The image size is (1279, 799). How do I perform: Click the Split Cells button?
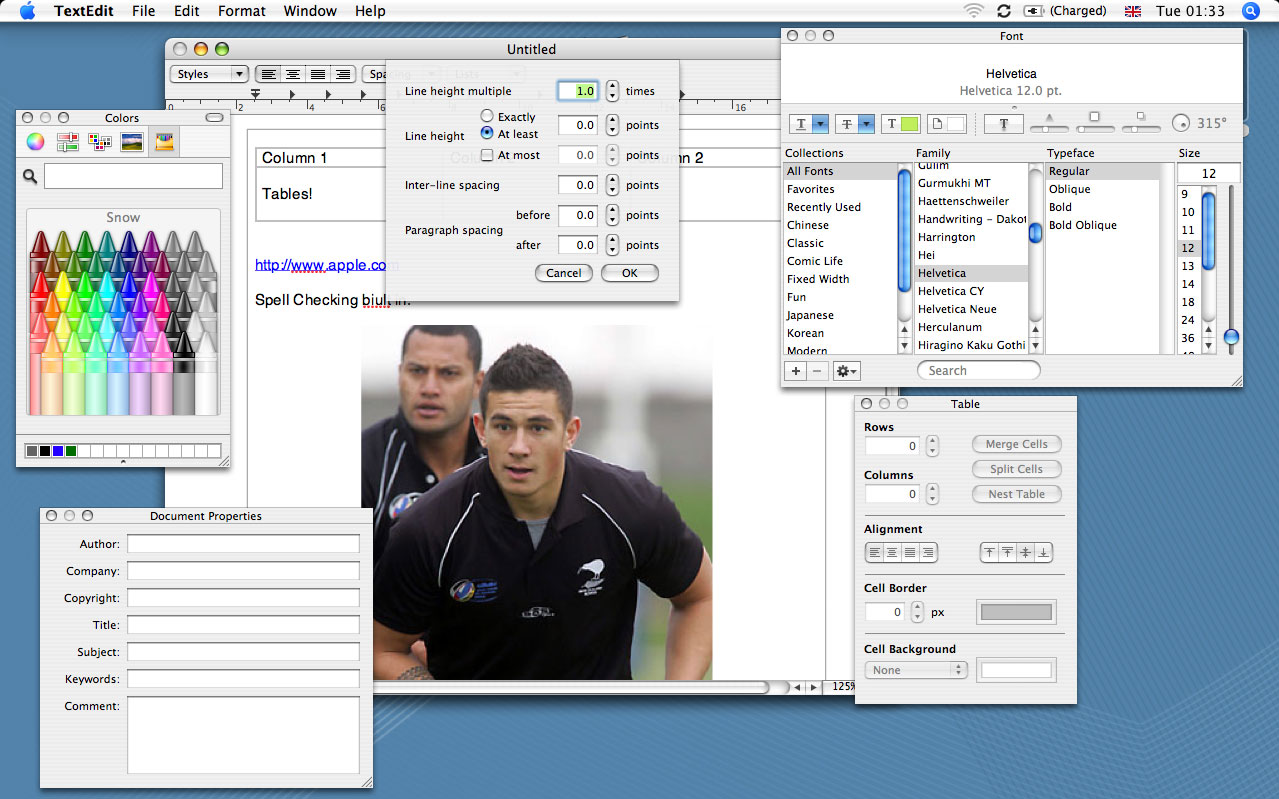1017,469
